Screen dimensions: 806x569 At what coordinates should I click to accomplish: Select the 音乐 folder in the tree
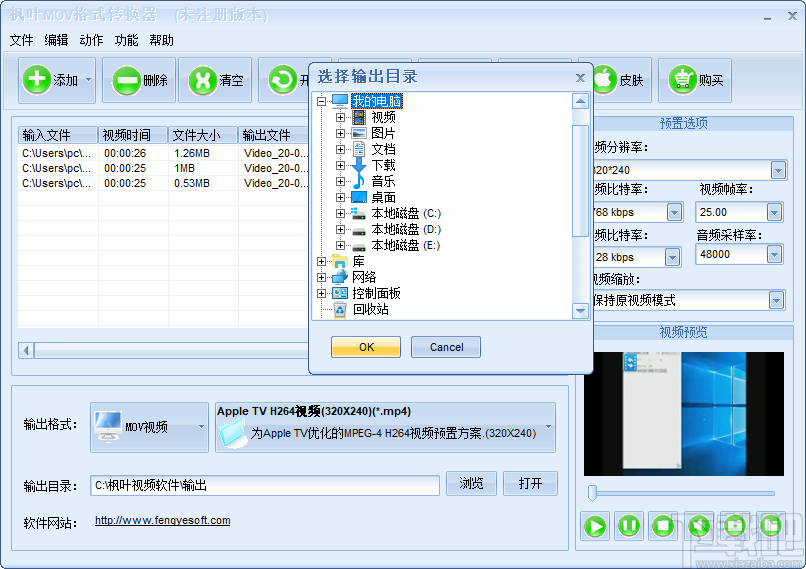[383, 181]
